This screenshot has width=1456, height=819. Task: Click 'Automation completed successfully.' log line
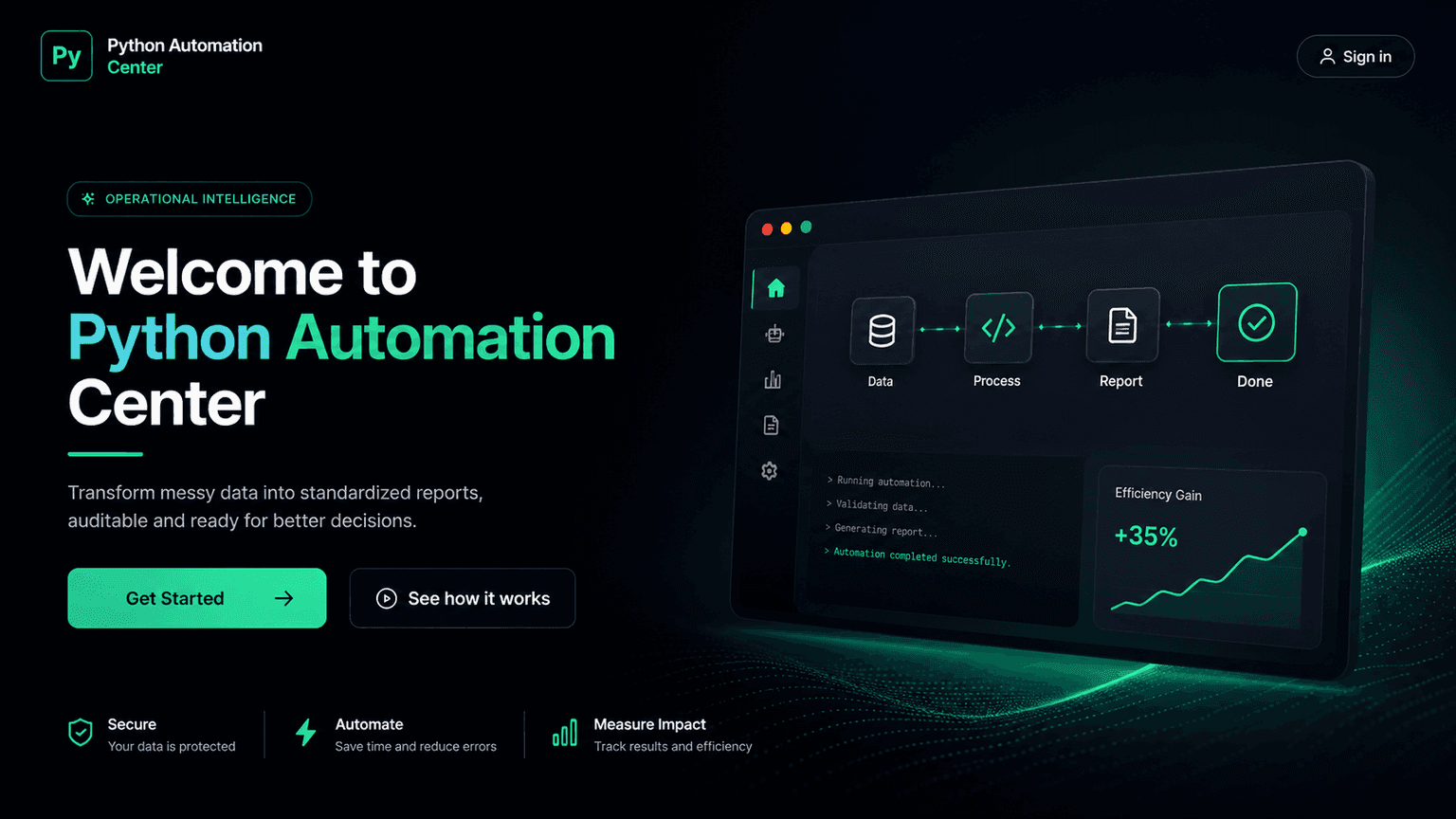pyautogui.click(x=918, y=556)
